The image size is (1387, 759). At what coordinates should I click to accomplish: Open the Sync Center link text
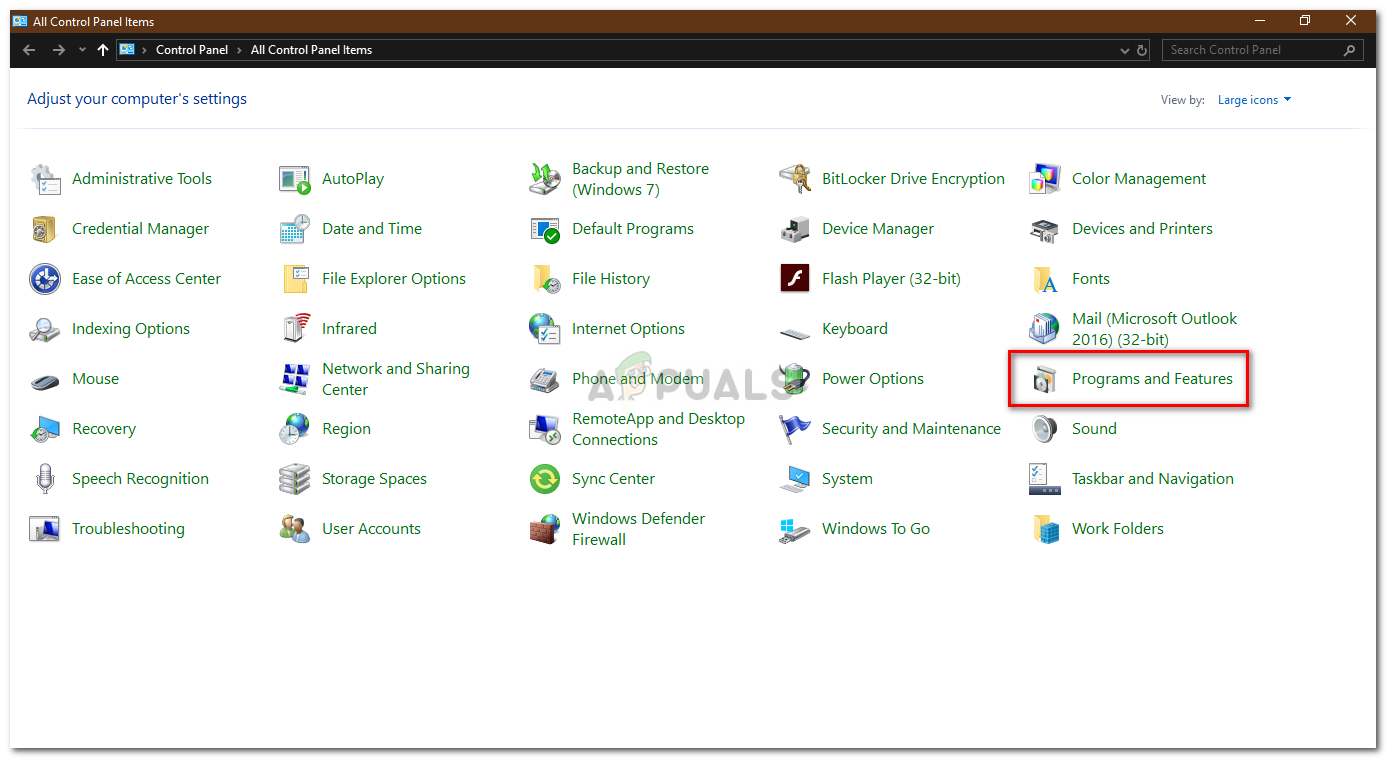[x=614, y=479]
